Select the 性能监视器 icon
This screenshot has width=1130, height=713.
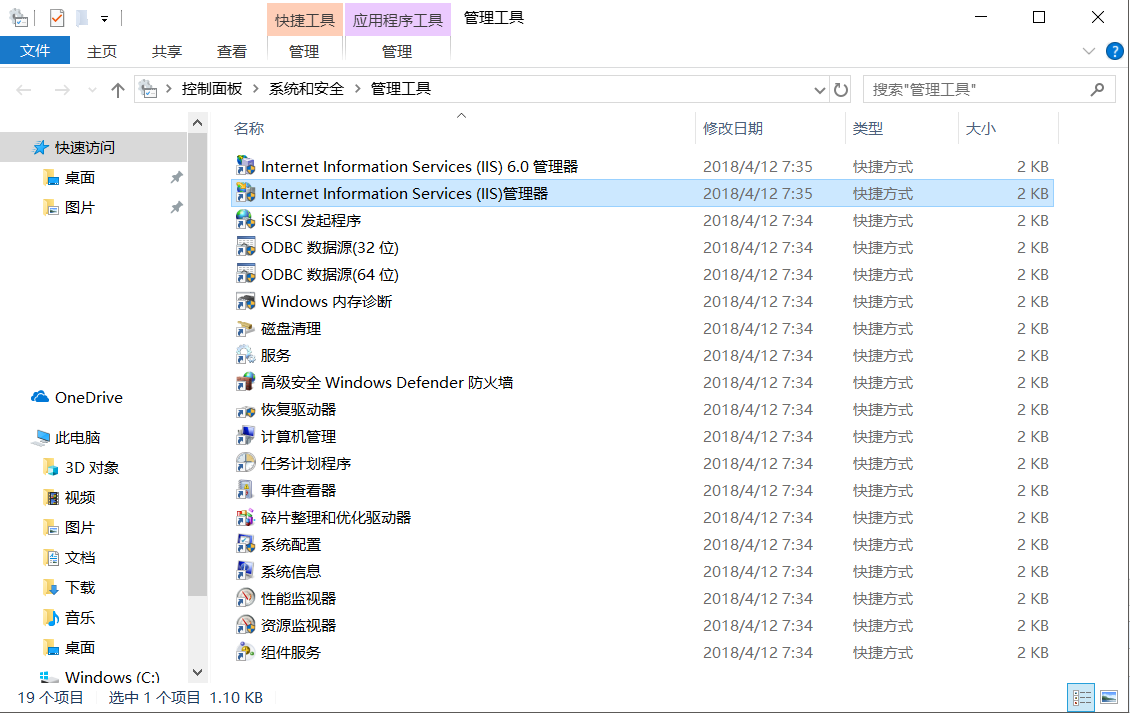point(246,598)
